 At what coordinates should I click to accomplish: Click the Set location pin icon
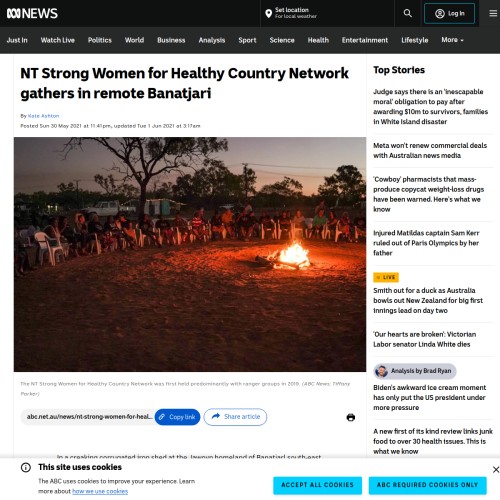coord(268,13)
